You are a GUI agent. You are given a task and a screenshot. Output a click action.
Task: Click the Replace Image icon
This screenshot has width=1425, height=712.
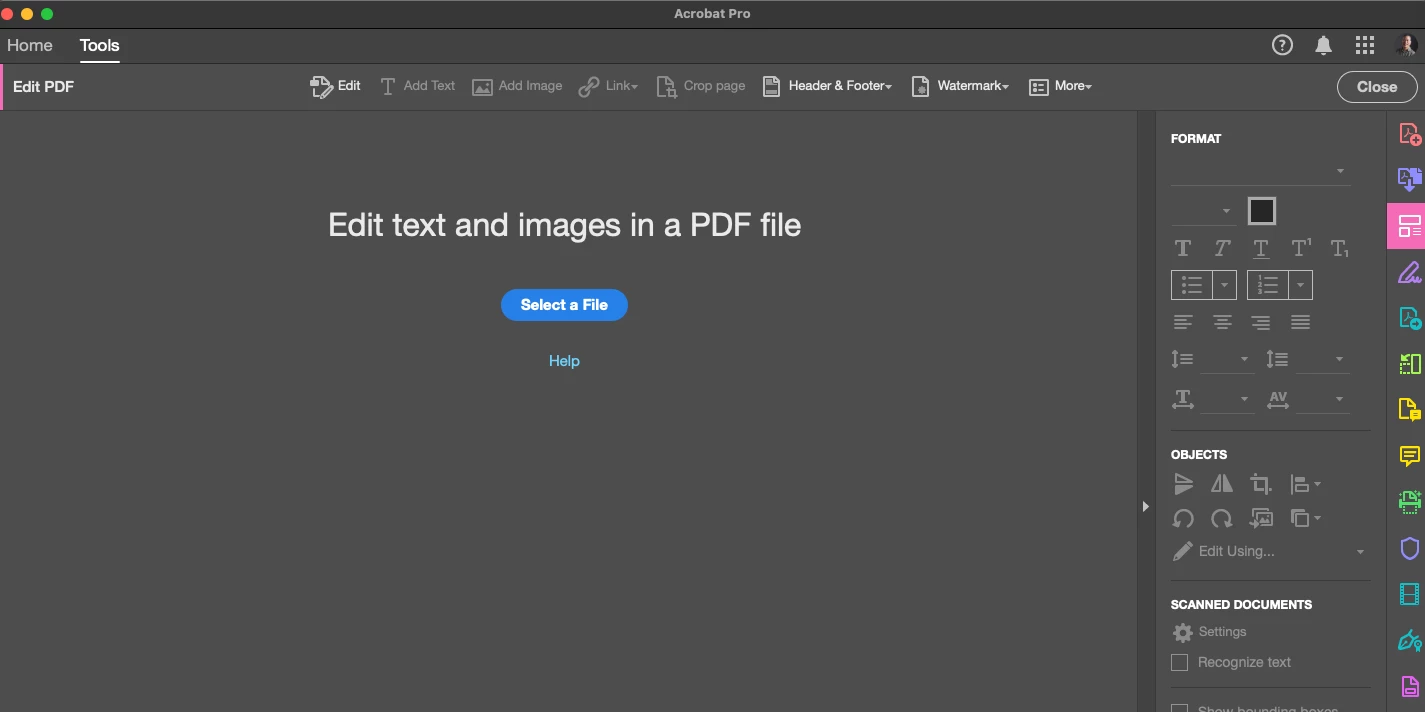pos(1261,518)
